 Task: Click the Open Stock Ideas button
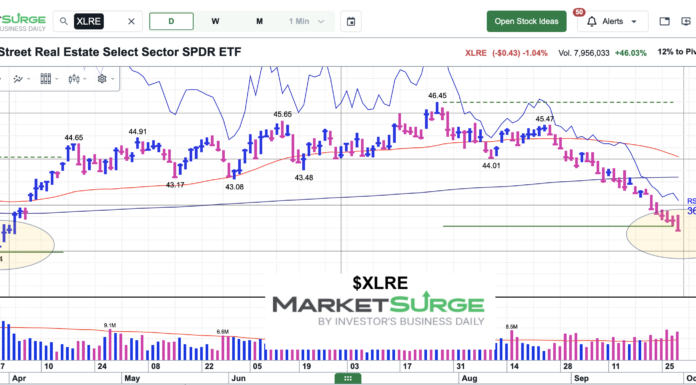(526, 21)
